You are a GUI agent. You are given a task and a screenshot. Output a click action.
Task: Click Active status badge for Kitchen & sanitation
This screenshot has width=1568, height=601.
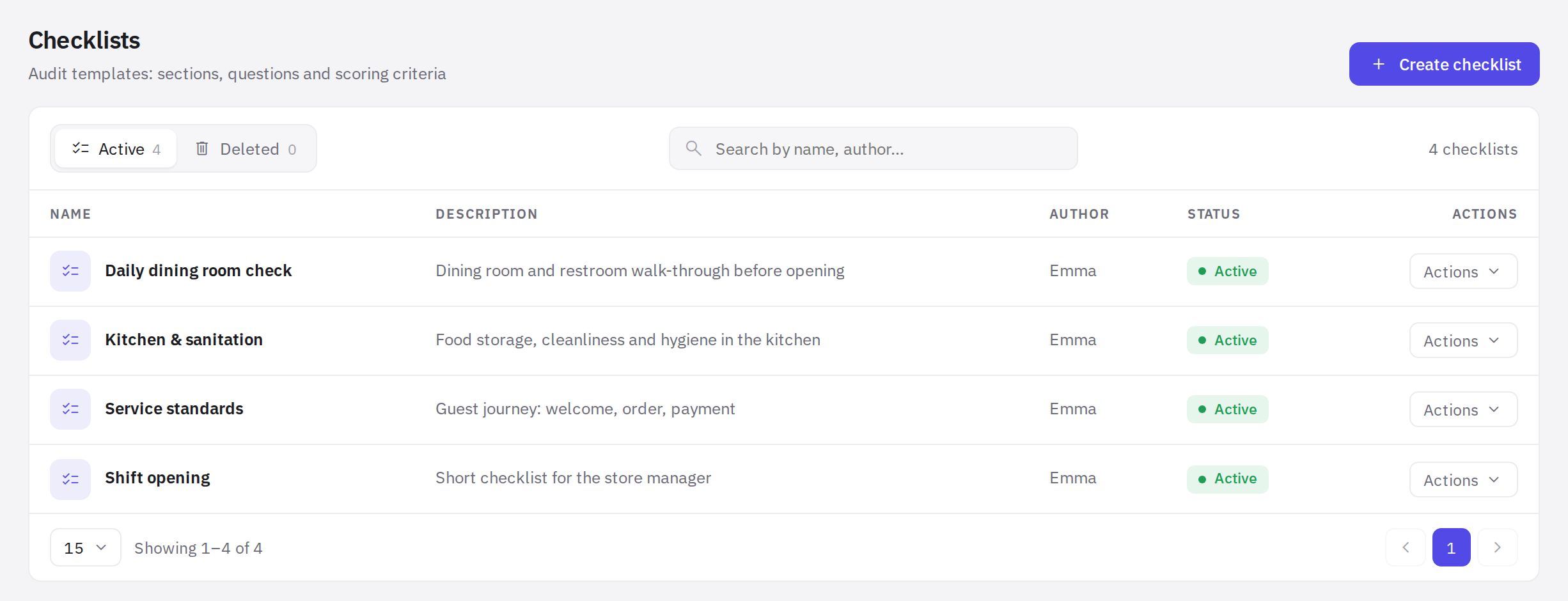point(1228,340)
